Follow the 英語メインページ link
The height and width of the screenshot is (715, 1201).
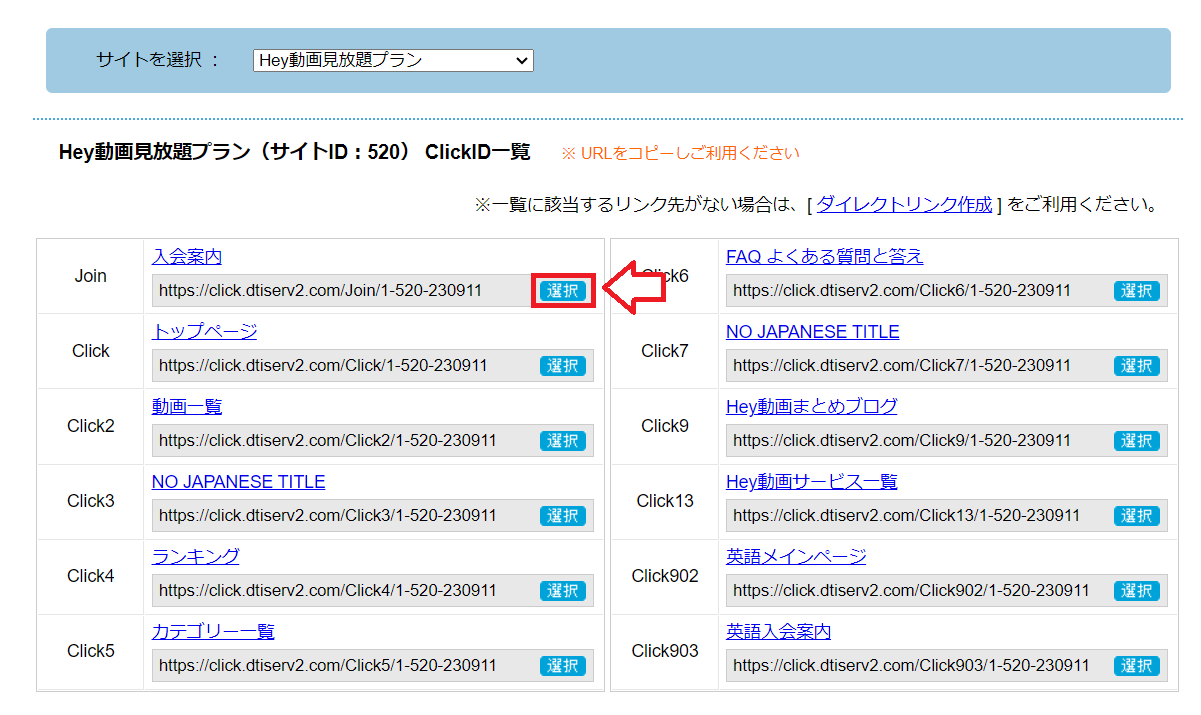tap(796, 557)
